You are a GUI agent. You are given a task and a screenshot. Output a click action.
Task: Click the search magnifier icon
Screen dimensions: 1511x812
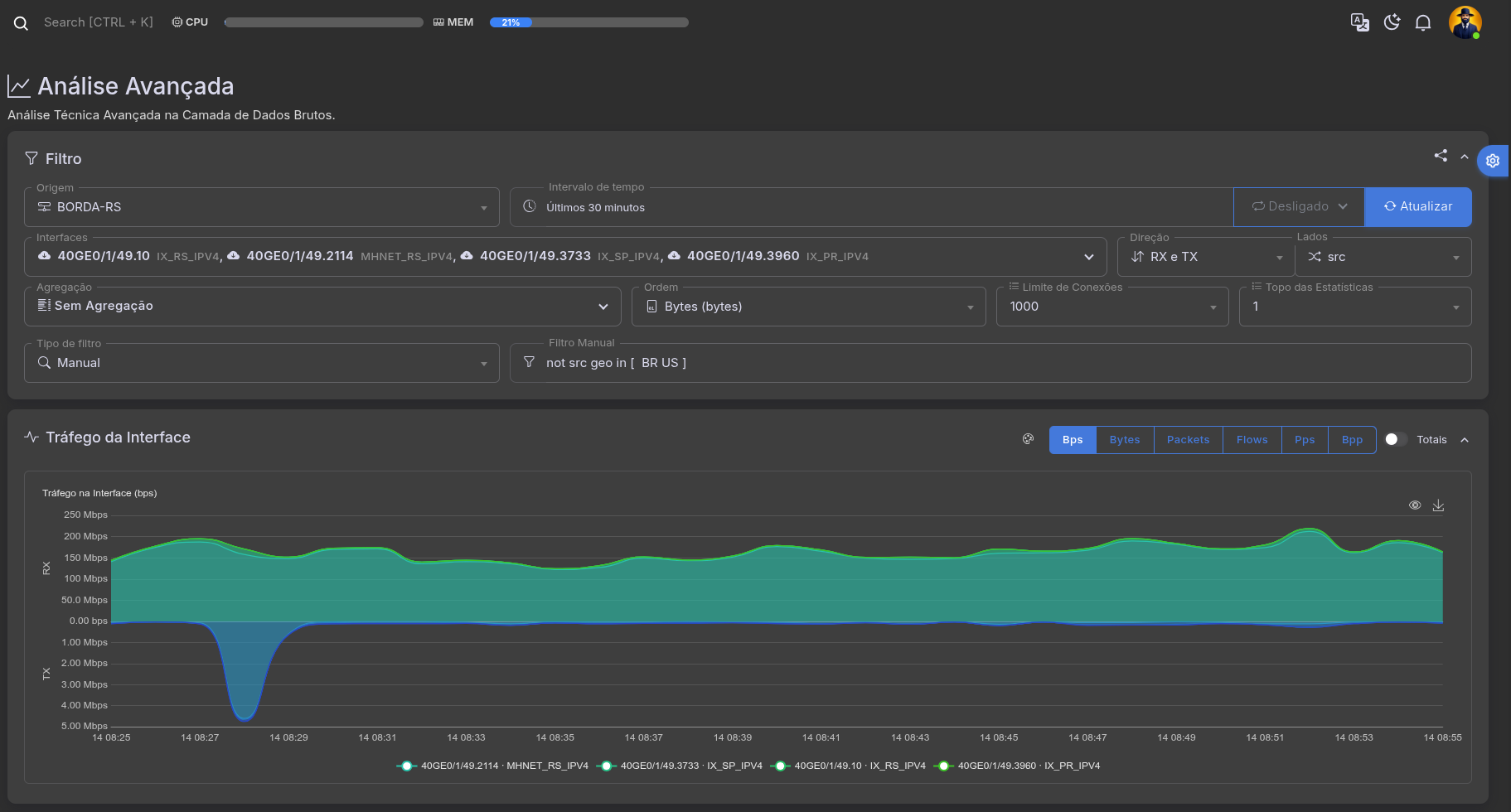[21, 23]
